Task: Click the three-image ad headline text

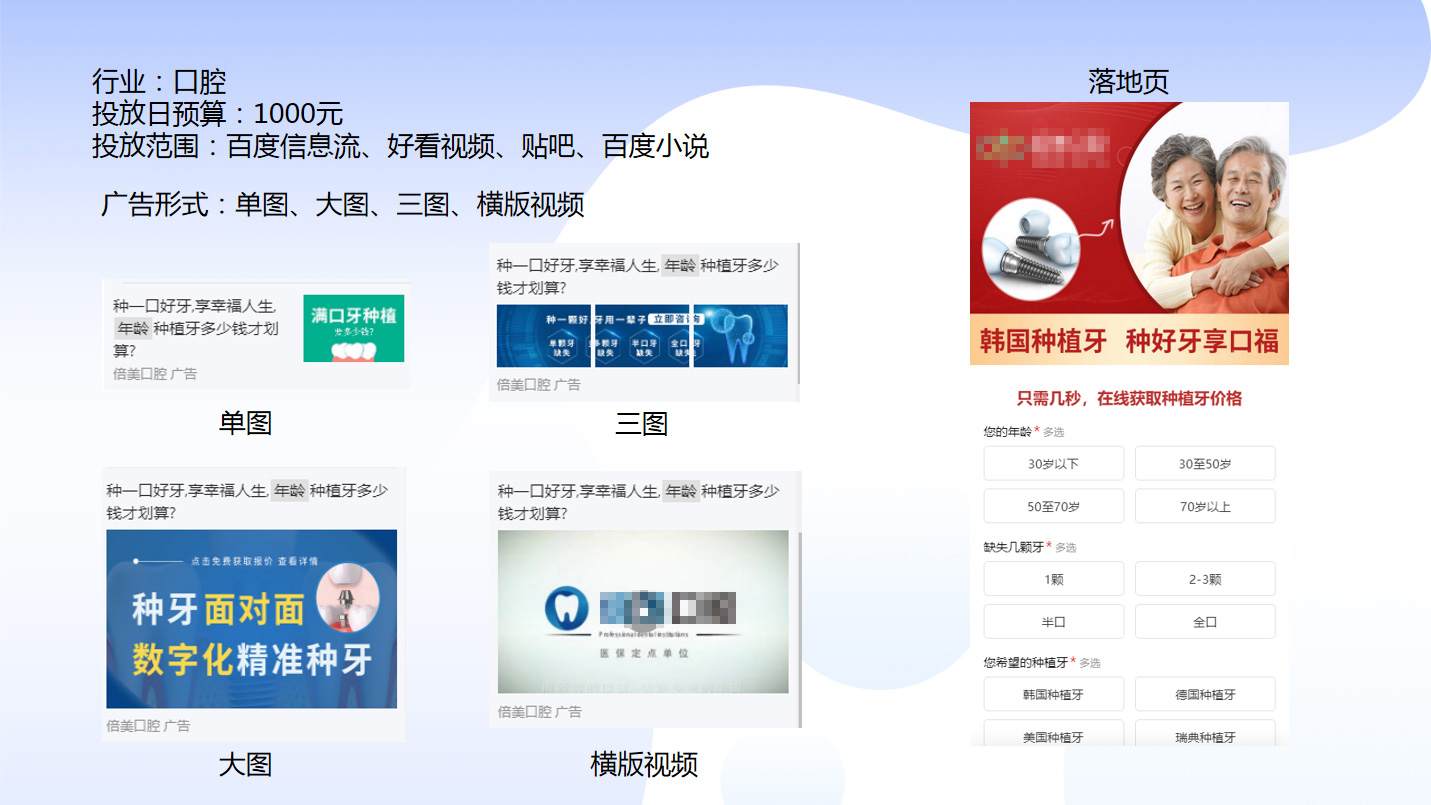Action: 638,276
